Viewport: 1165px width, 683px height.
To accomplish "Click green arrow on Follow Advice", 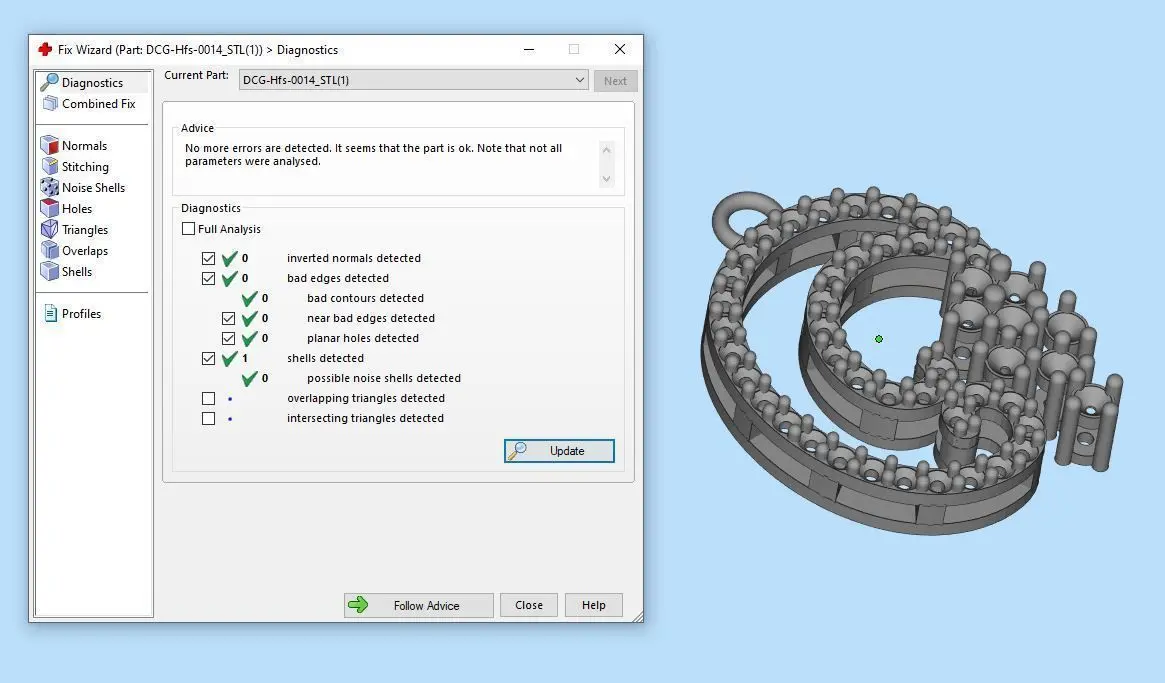I will [x=358, y=605].
